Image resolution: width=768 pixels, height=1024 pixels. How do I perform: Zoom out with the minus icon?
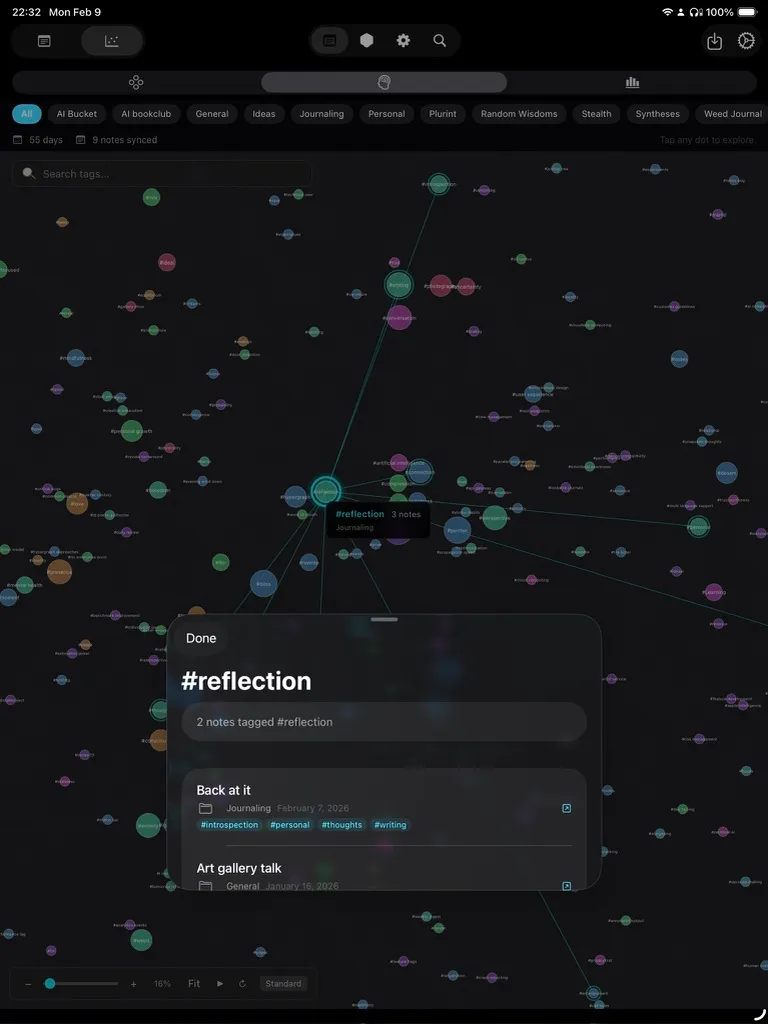[28, 984]
